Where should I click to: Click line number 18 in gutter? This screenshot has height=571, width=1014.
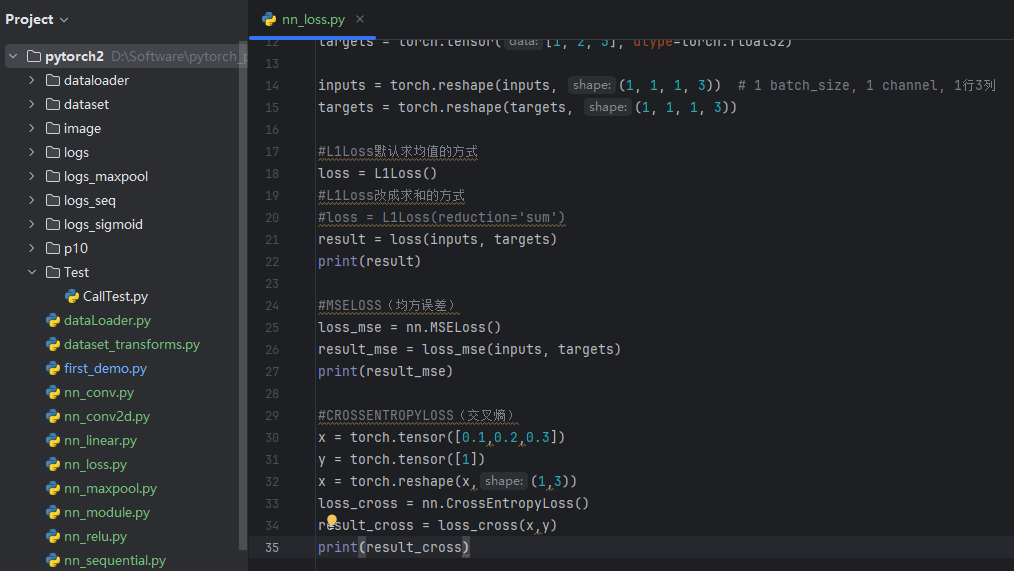pos(272,173)
